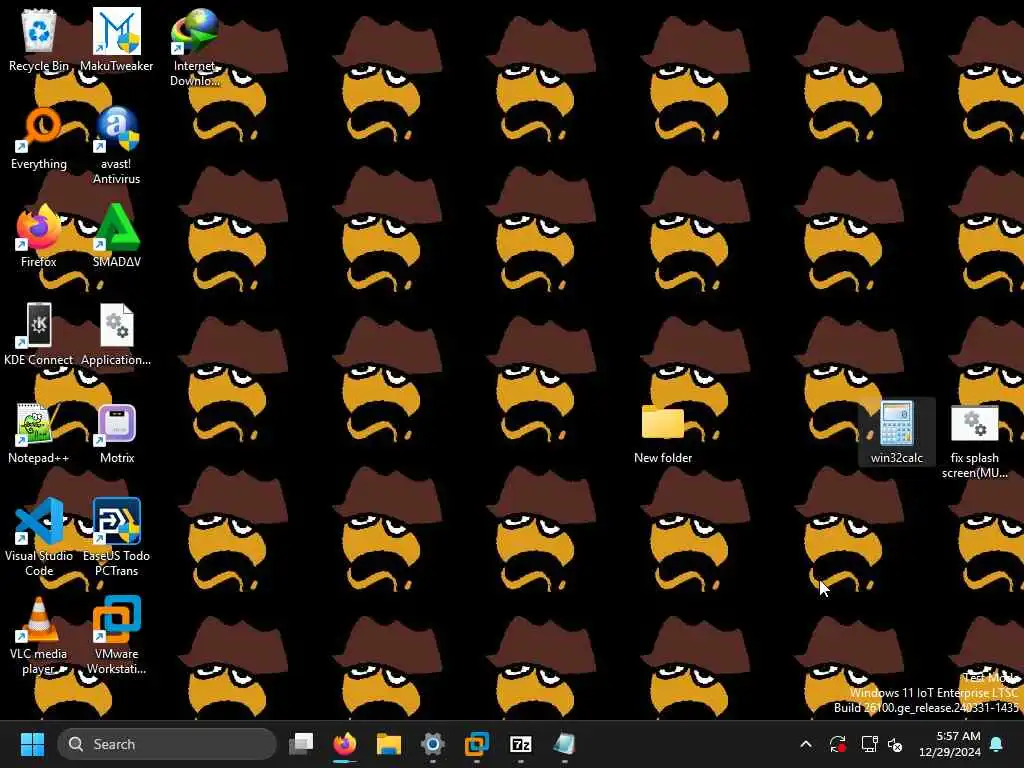Switch to Firefox in the taskbar

(345, 744)
